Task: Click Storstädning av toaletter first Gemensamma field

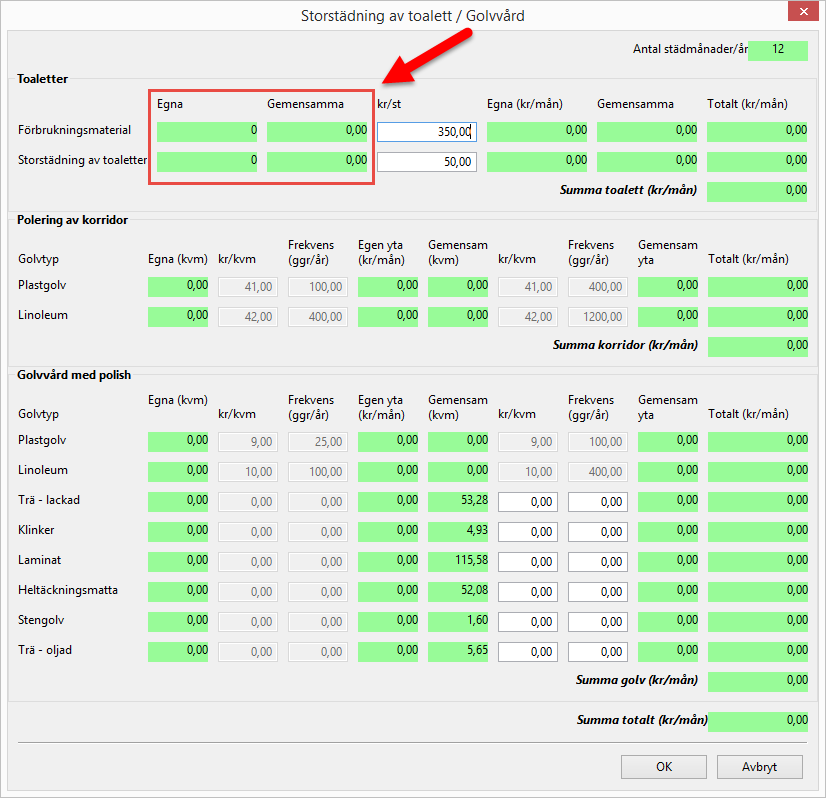Action: 317,162
